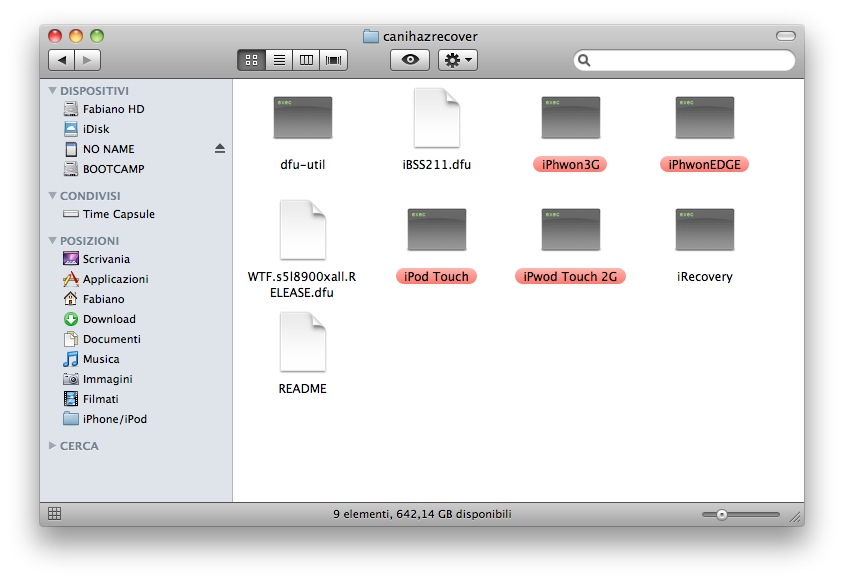Open Quick Look with the eye button
Image resolution: width=844 pixels, height=581 pixels.
pyautogui.click(x=410, y=60)
